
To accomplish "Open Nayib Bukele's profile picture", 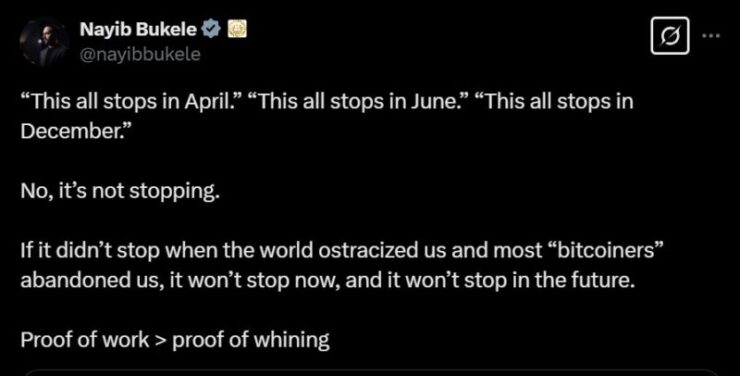I will coord(44,42).
